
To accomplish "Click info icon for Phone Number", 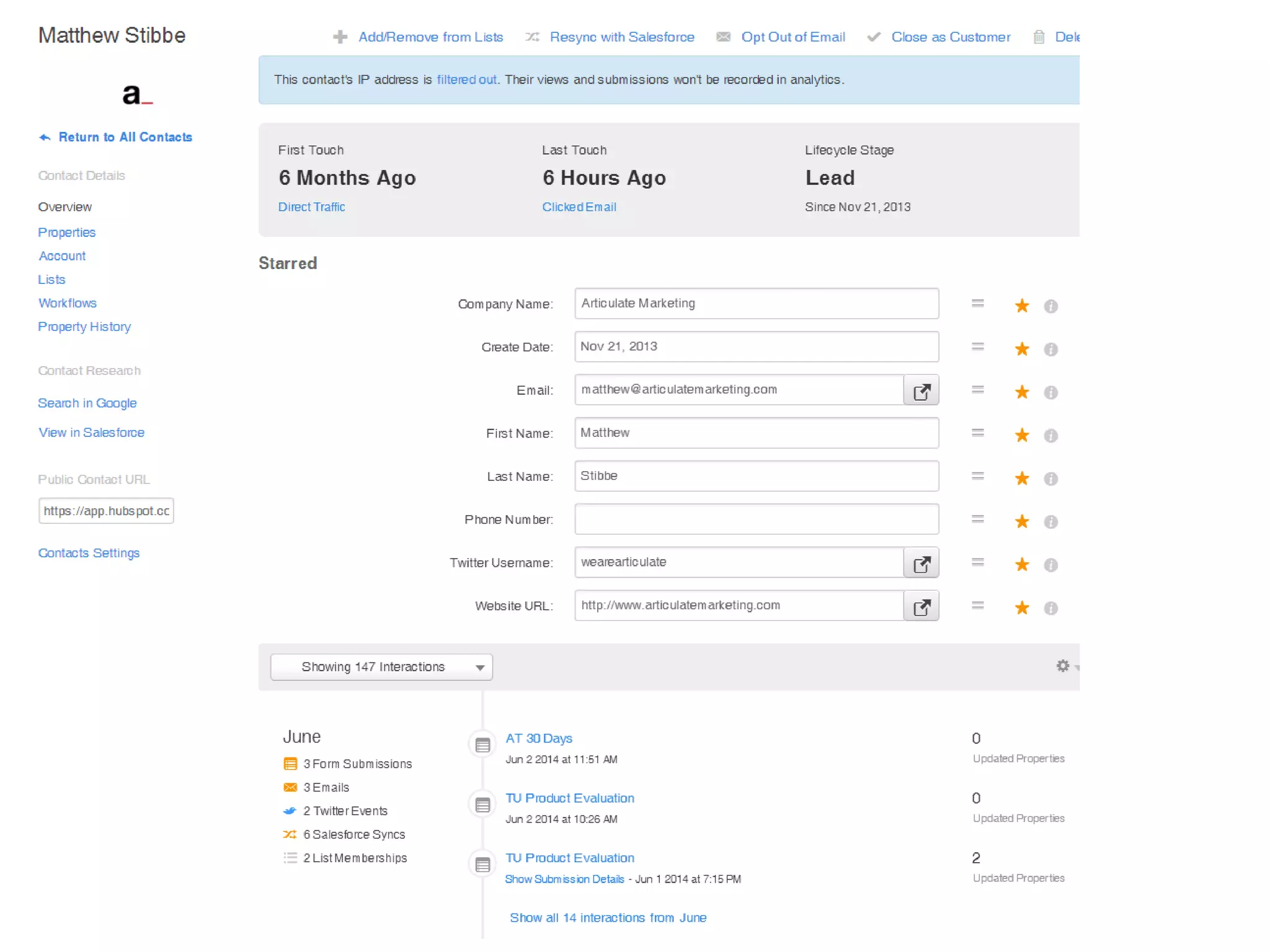I will 1050,521.
